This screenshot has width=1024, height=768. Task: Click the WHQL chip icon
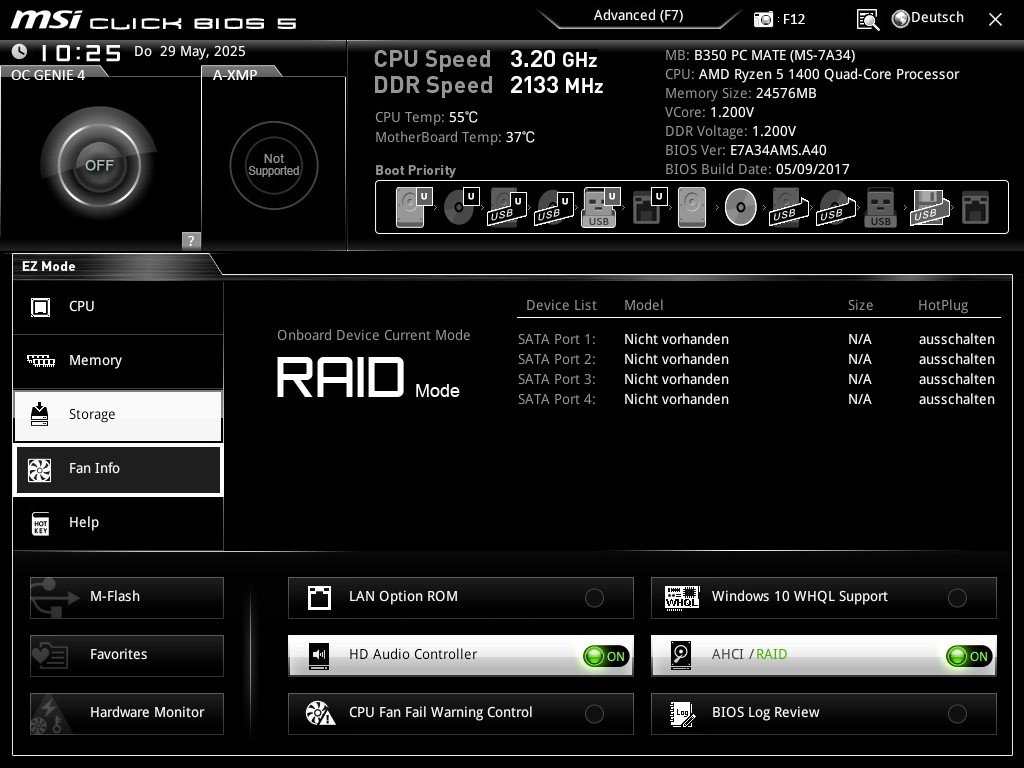click(682, 597)
